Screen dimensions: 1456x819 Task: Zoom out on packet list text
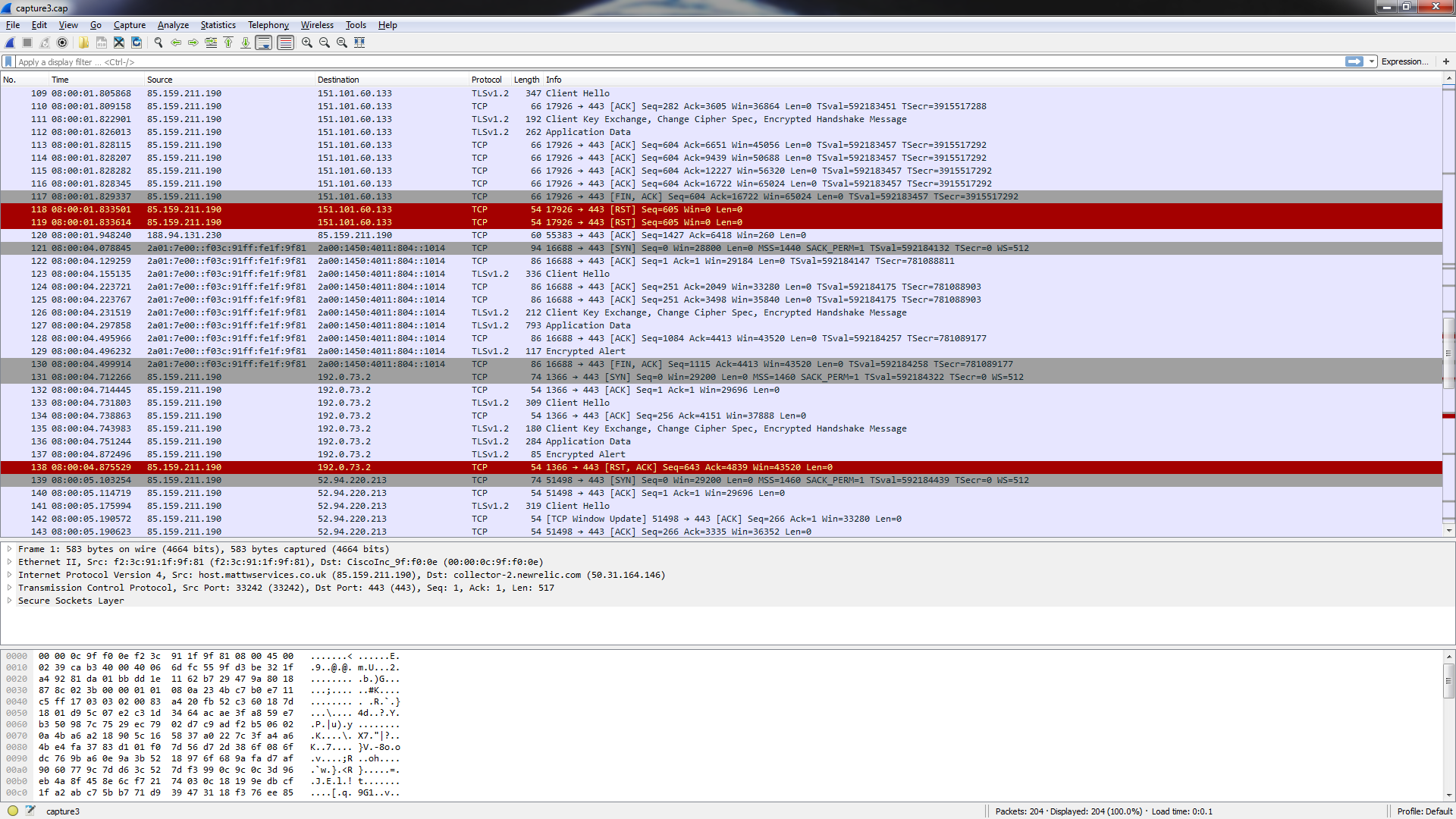[x=325, y=42]
